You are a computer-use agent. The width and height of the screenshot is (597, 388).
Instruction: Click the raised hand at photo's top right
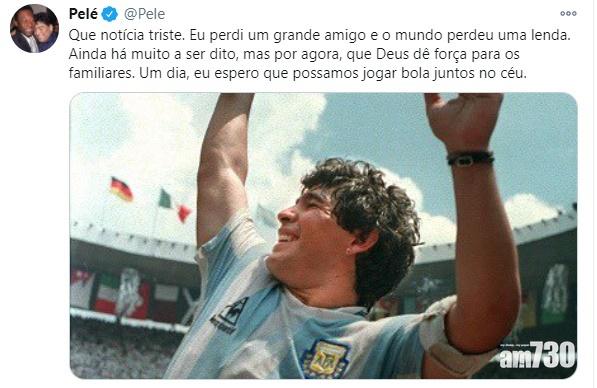click(463, 120)
